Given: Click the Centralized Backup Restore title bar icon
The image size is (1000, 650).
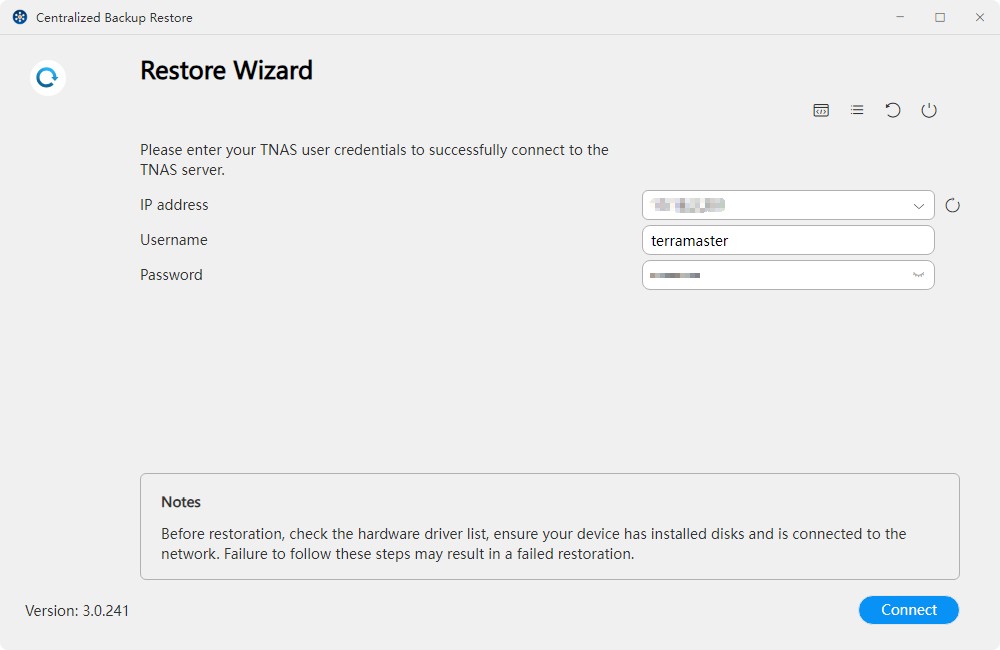Looking at the screenshot, I should (x=19, y=17).
